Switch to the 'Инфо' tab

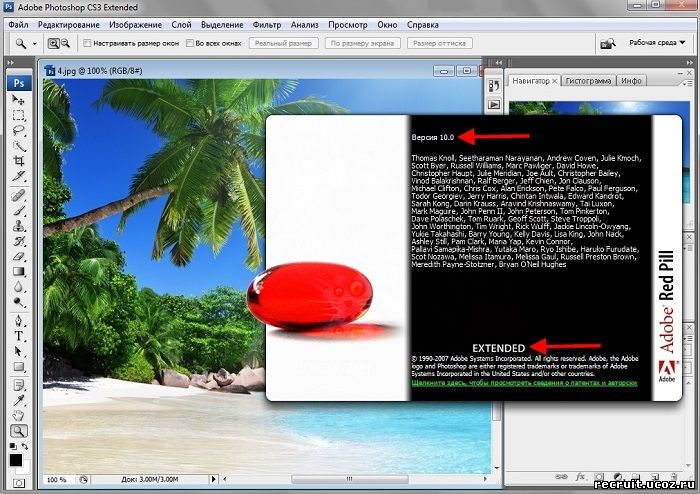click(631, 81)
